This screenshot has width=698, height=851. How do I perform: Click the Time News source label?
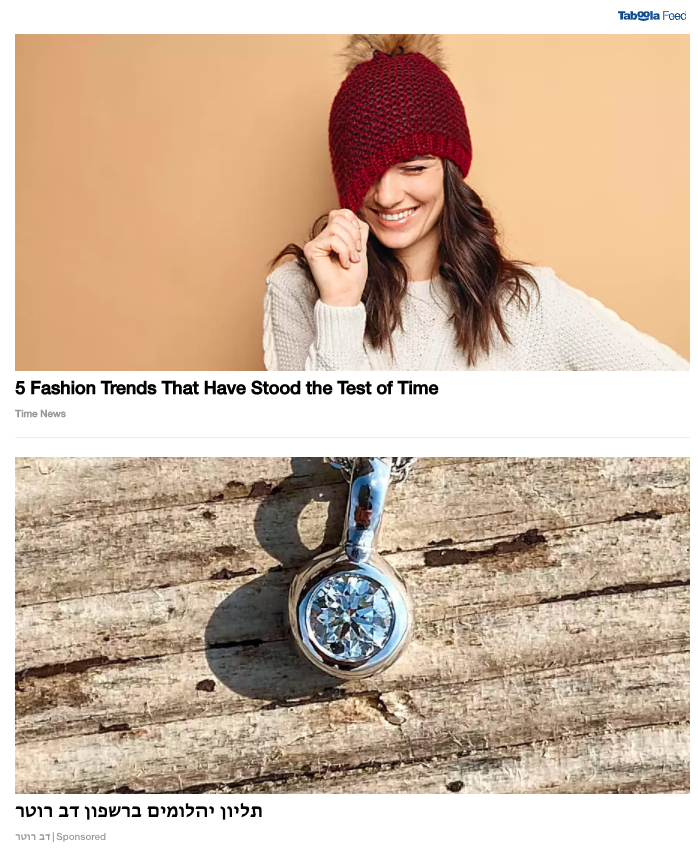(x=40, y=414)
